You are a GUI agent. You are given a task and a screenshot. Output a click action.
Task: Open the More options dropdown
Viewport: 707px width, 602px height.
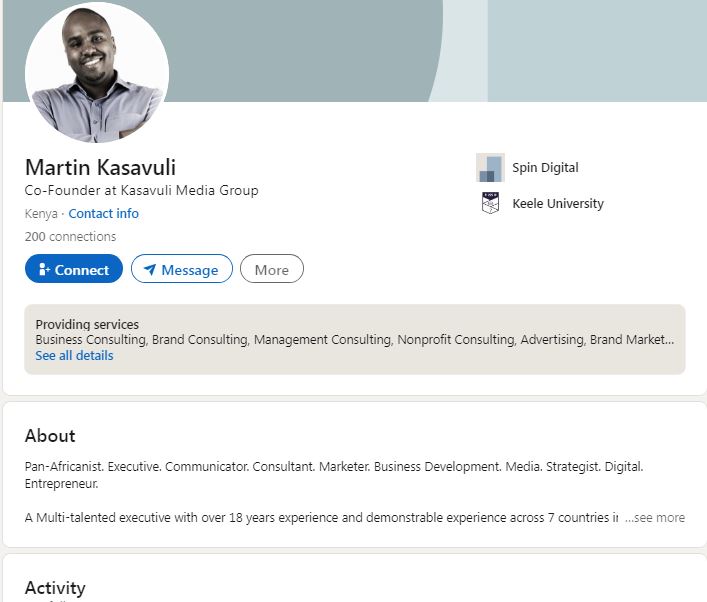point(271,269)
